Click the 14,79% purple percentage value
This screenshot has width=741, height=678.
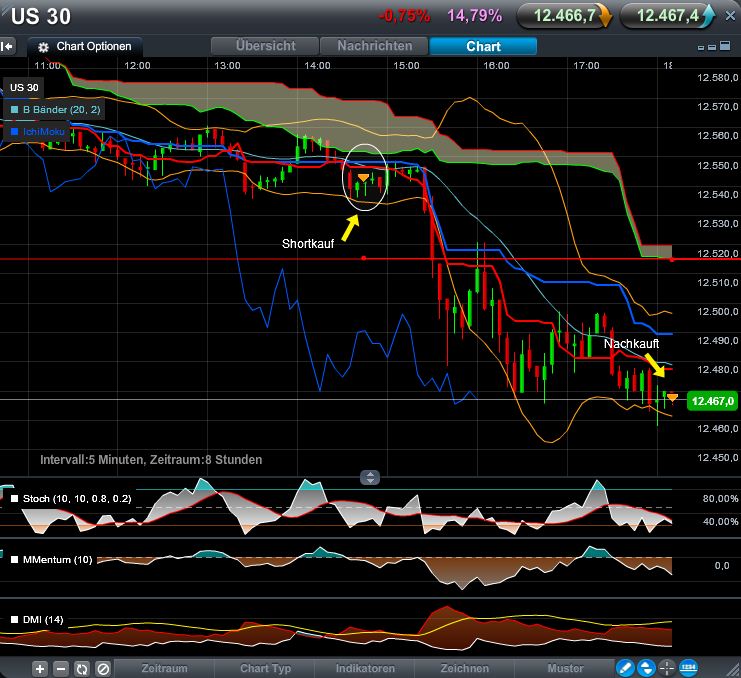click(474, 16)
